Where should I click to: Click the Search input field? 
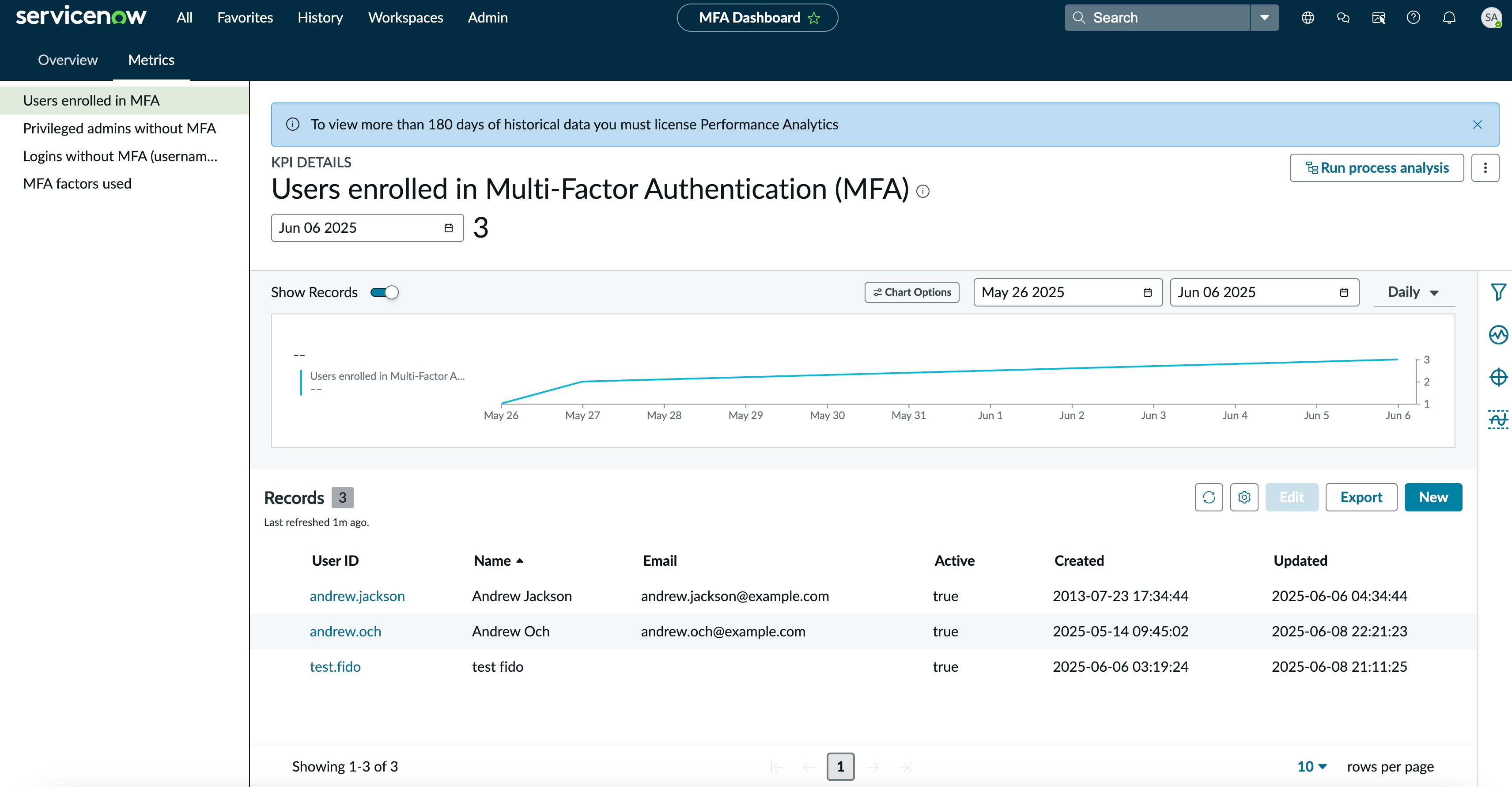coord(1157,18)
